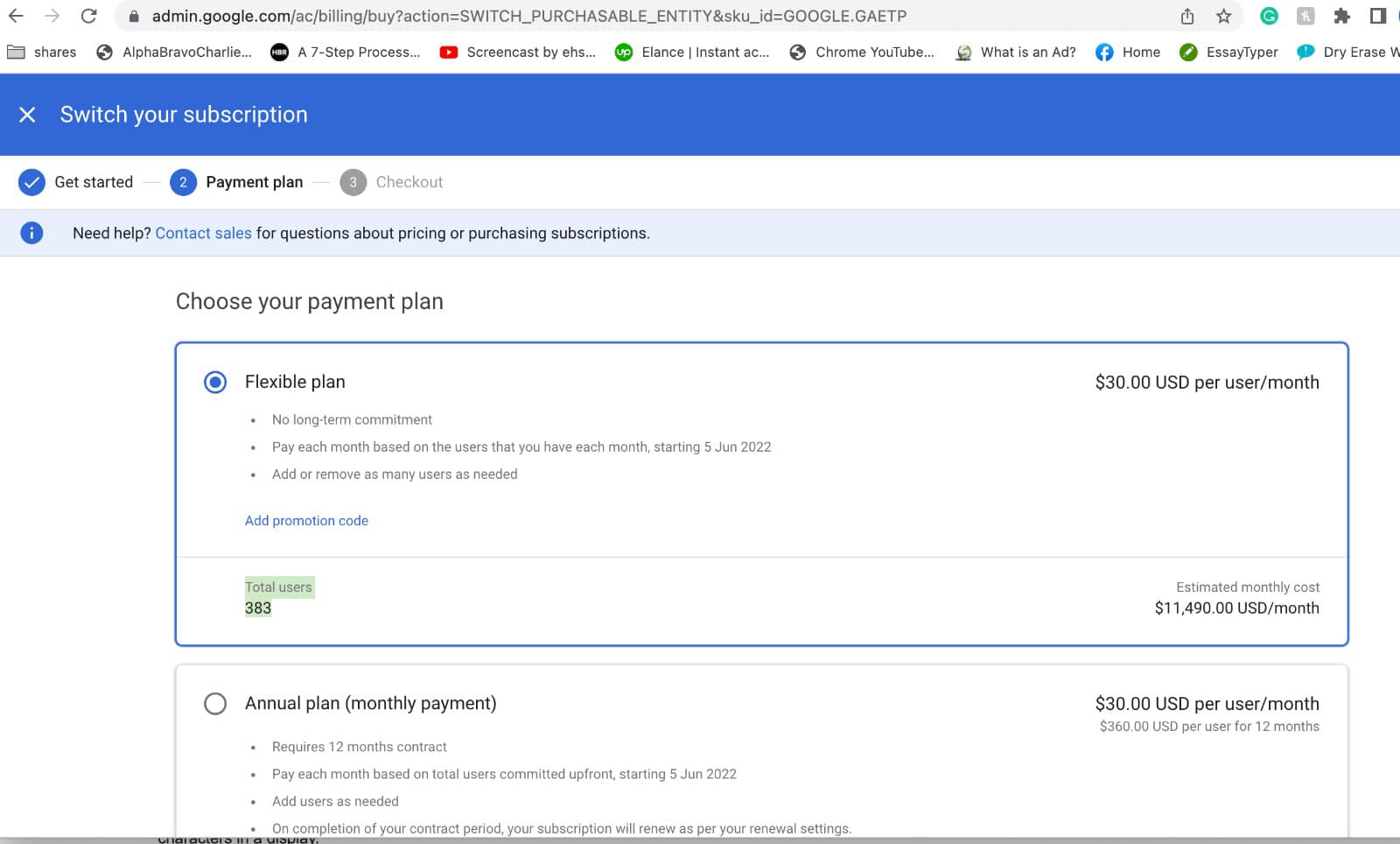This screenshot has height=844, width=1400.
Task: Click the blue info icon beside Need help
Action: click(x=31, y=233)
